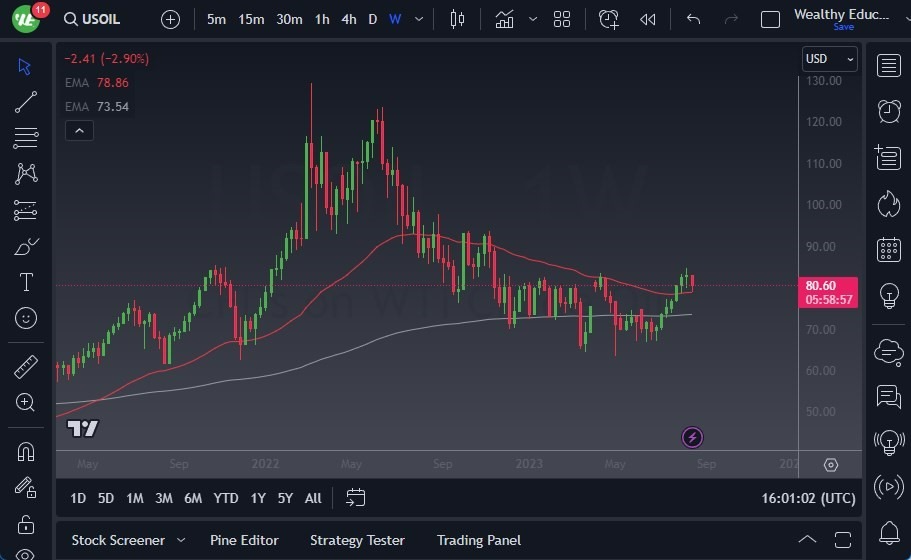Viewport: 911px width, 560px height.
Task: Open the hotlists flame icon
Action: [889, 204]
